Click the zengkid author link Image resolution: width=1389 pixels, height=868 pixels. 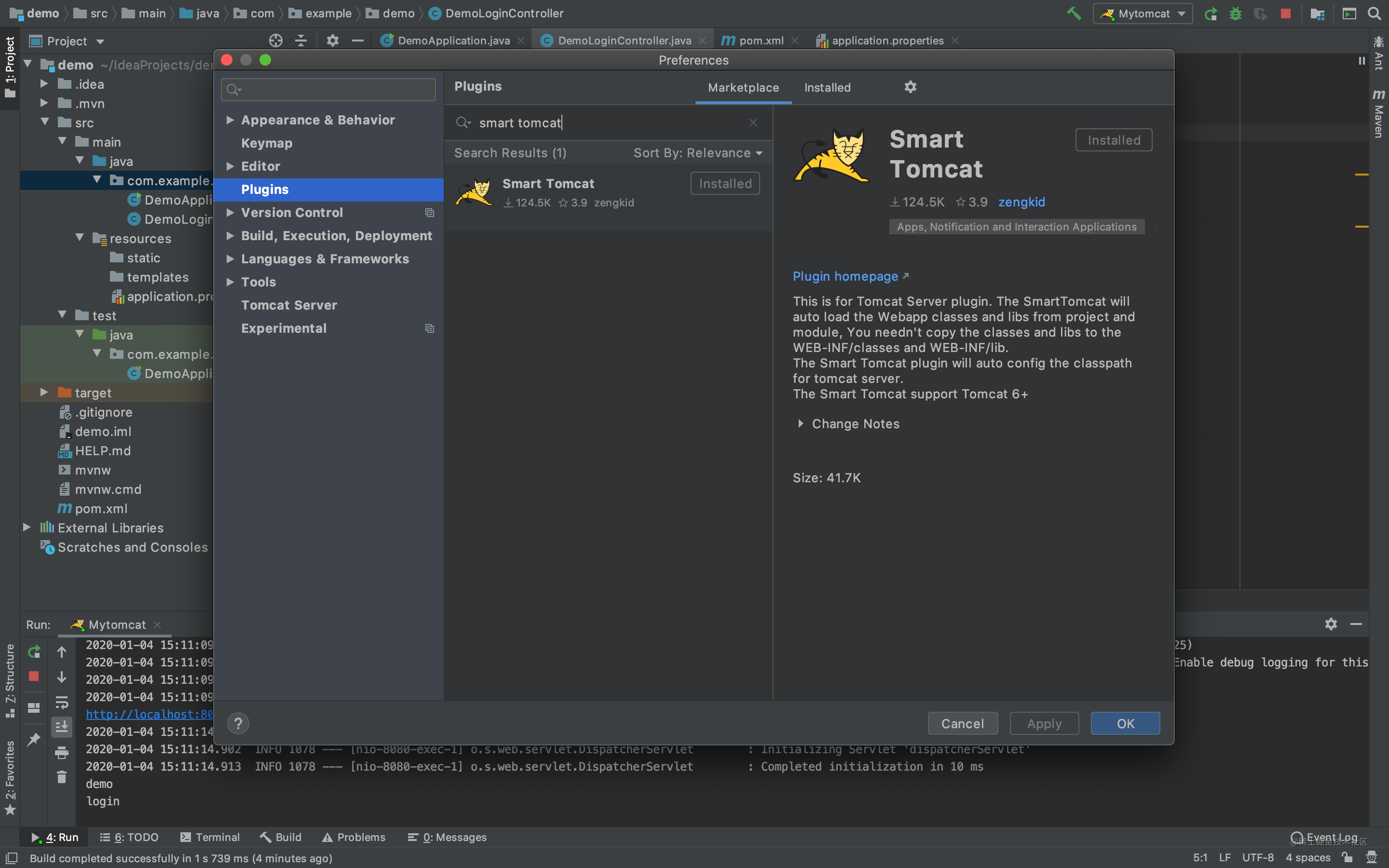click(x=1022, y=201)
